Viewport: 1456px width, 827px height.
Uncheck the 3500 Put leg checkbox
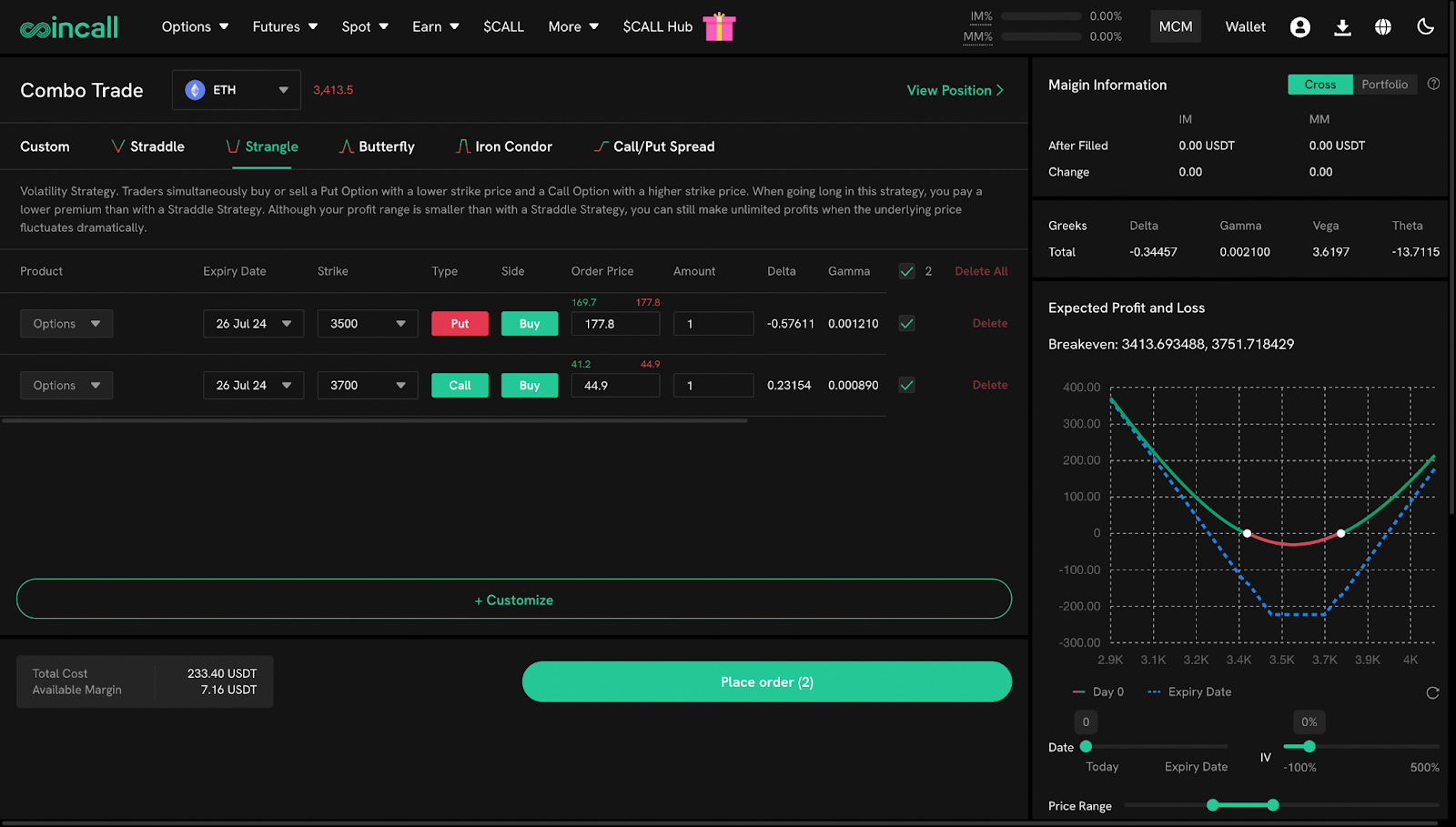tap(906, 323)
